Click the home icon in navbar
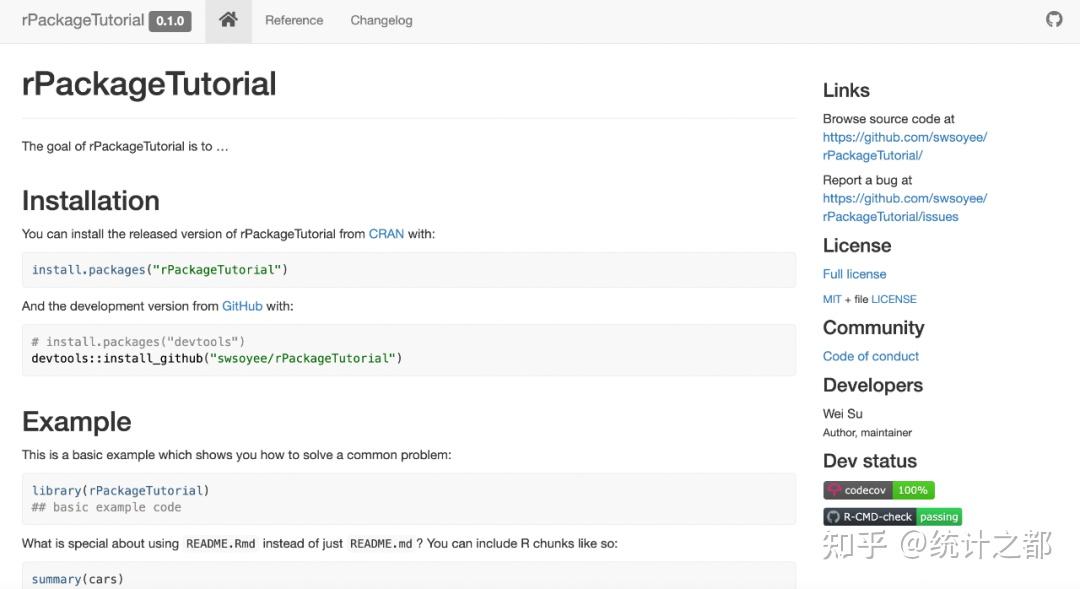1080x589 pixels. (228, 20)
